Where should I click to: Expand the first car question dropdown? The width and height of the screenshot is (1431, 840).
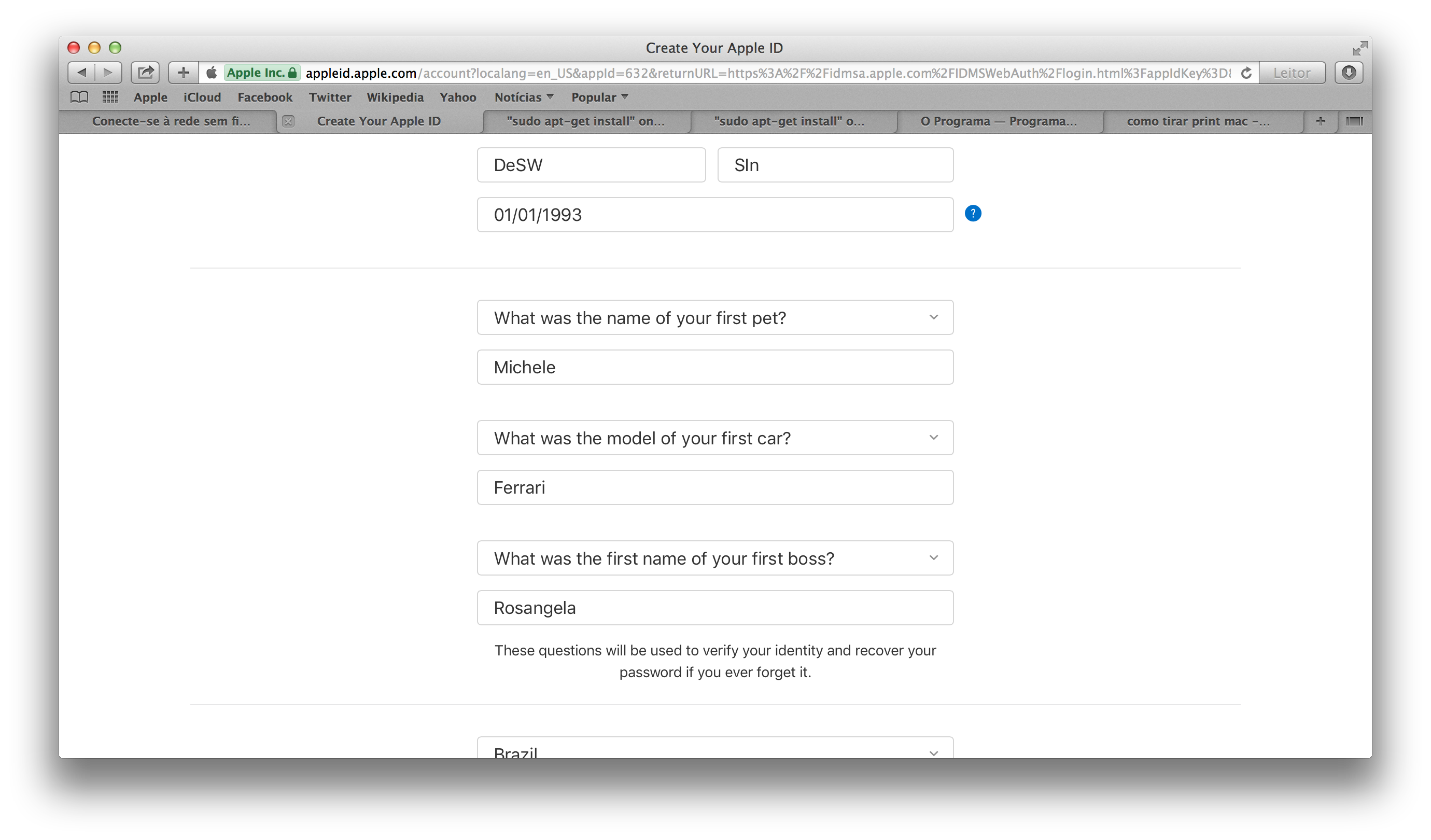click(x=714, y=438)
